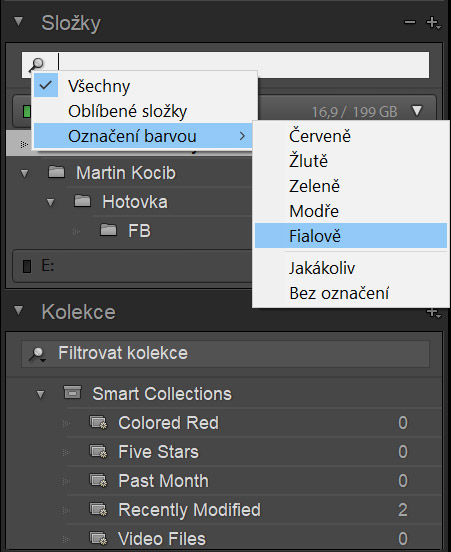Select the Recently Modified collection
451x552 pixels.
(189, 510)
